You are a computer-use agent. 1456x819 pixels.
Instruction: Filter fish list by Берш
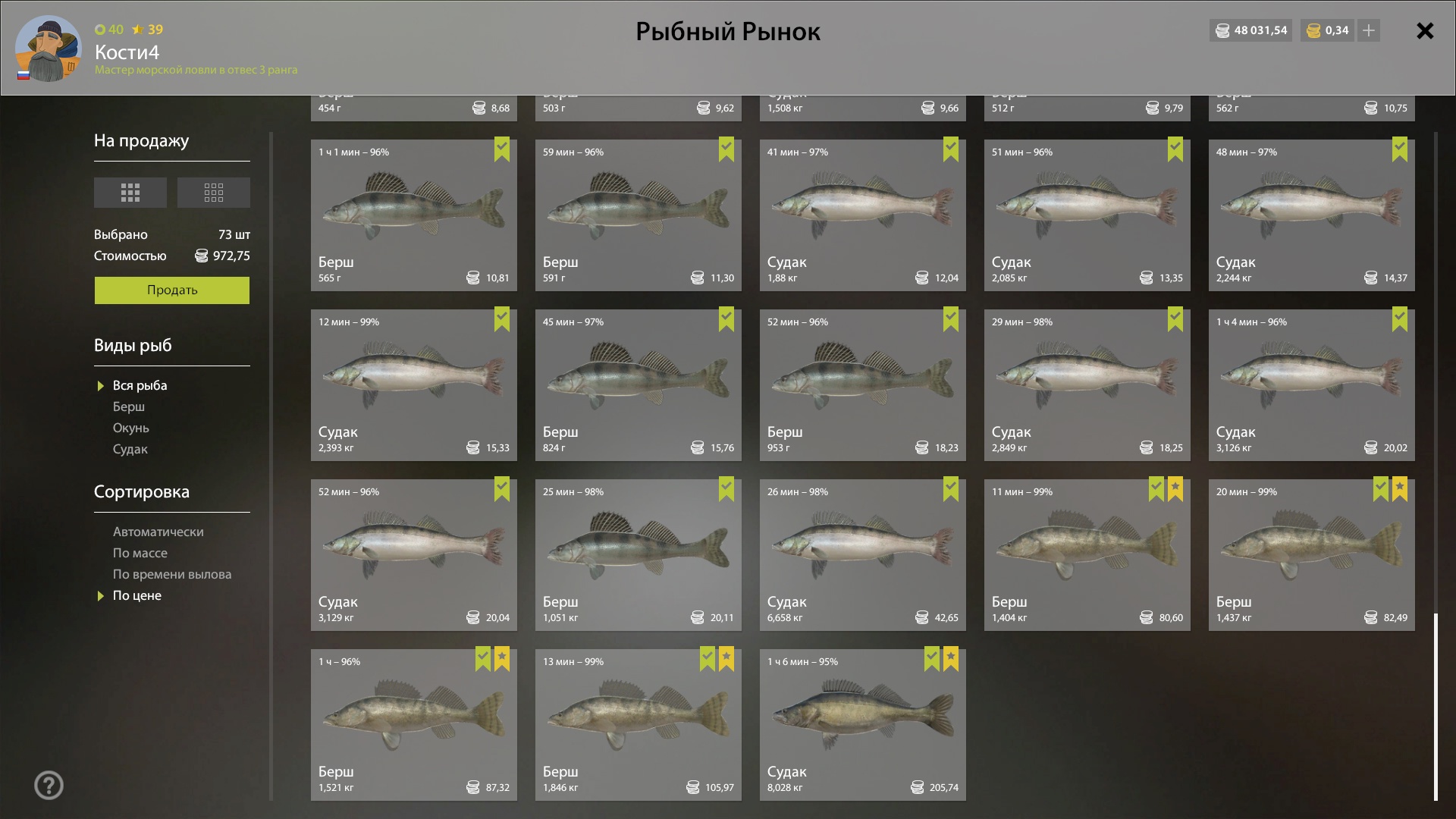tap(129, 406)
